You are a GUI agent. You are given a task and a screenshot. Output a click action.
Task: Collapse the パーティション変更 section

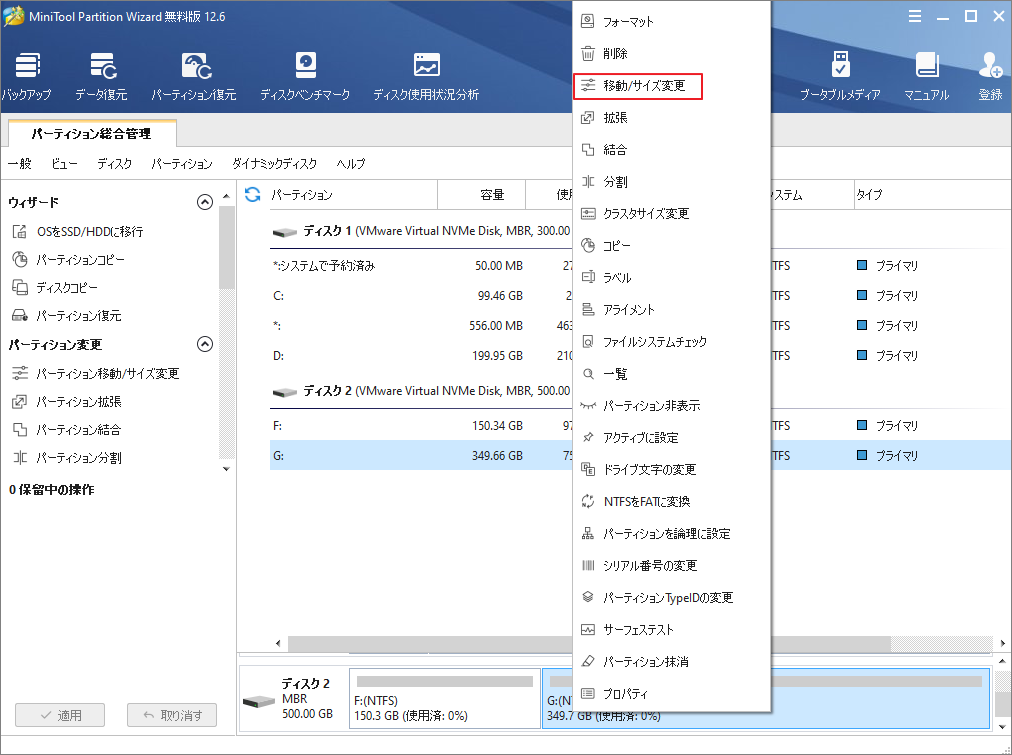pyautogui.click(x=205, y=343)
